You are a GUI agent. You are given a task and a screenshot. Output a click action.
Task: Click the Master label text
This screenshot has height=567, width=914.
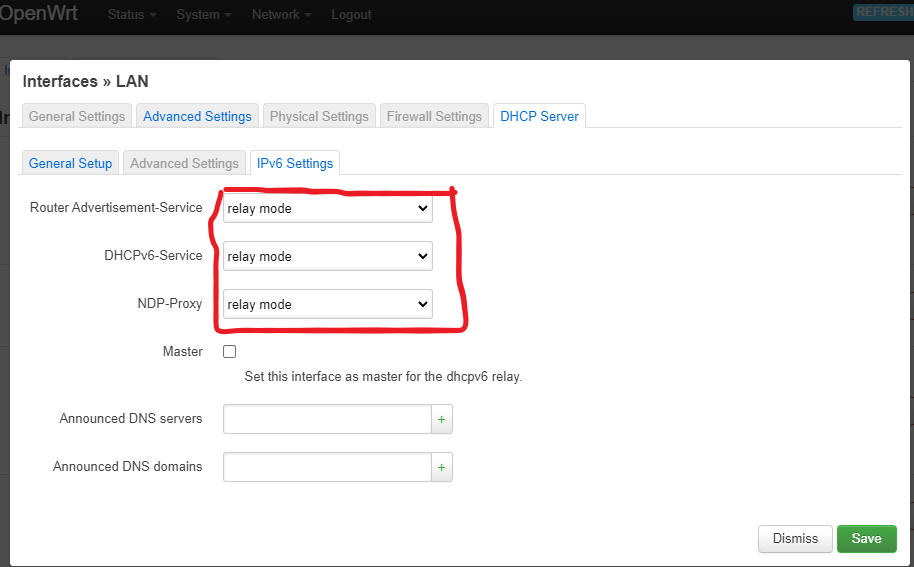(182, 351)
